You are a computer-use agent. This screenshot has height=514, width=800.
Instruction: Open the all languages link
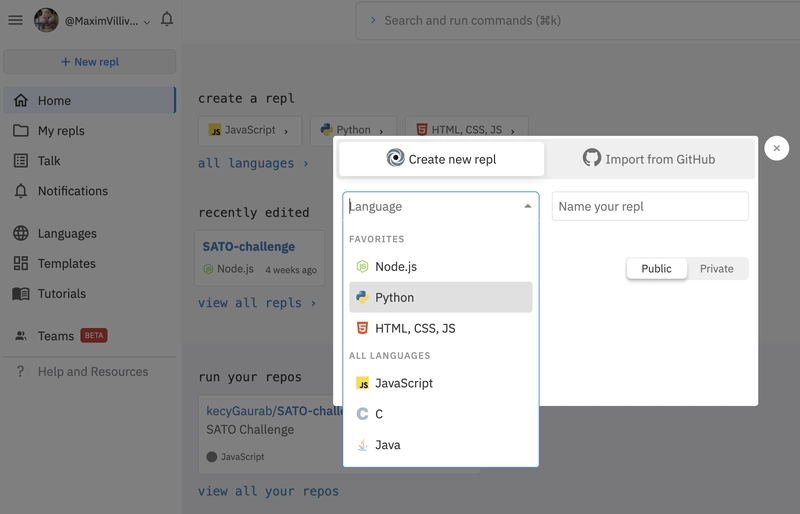(x=253, y=163)
